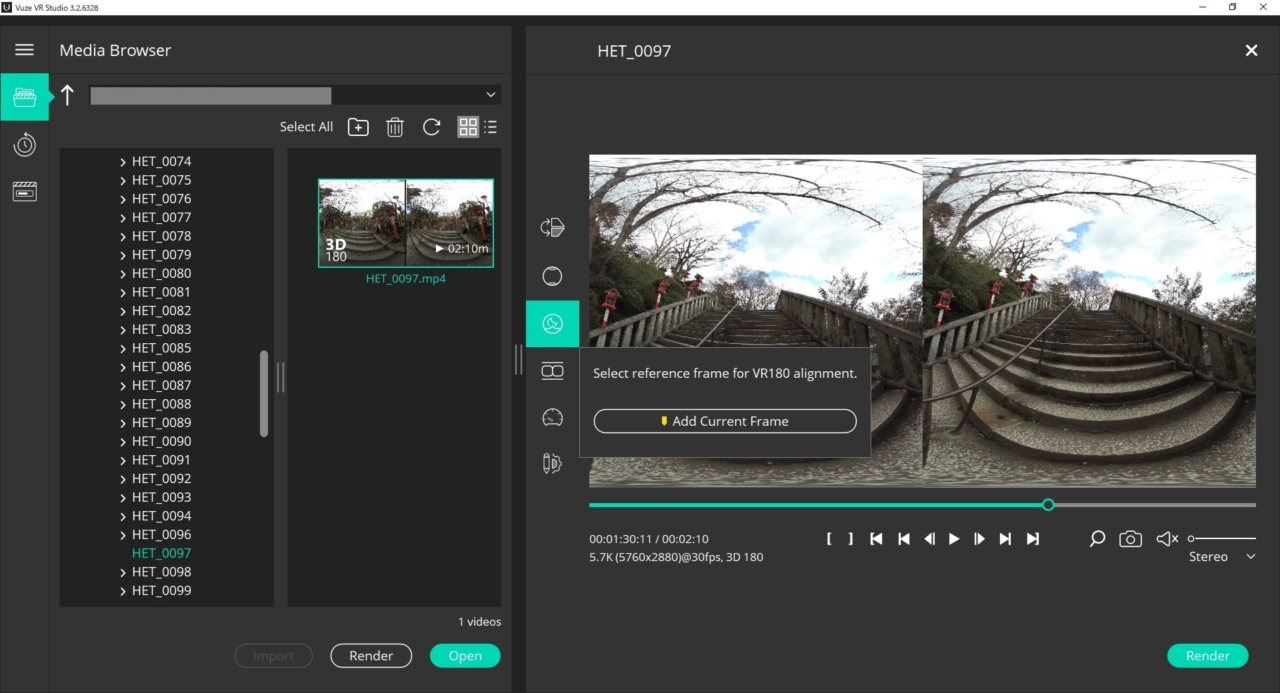Expand the HET_0086 folder chevron
Screen dimensions: 1280x693
[123, 367]
